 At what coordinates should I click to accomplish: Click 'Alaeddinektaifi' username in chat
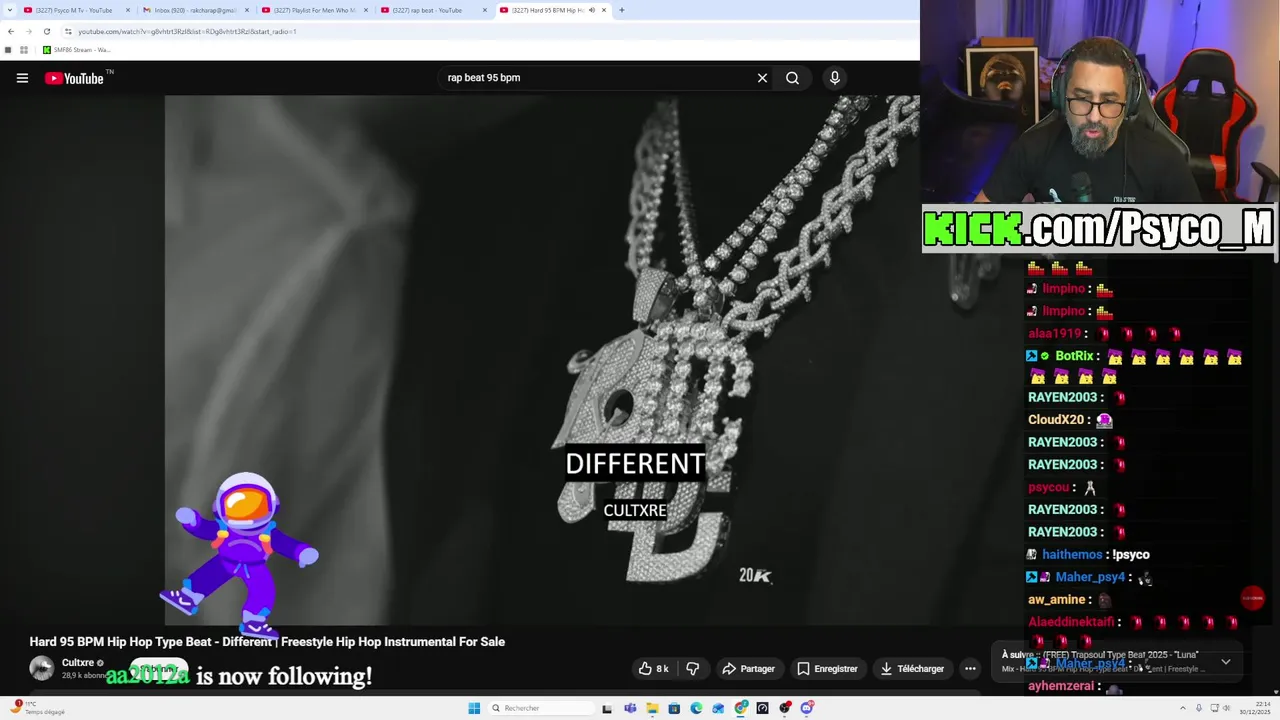(x=1071, y=622)
